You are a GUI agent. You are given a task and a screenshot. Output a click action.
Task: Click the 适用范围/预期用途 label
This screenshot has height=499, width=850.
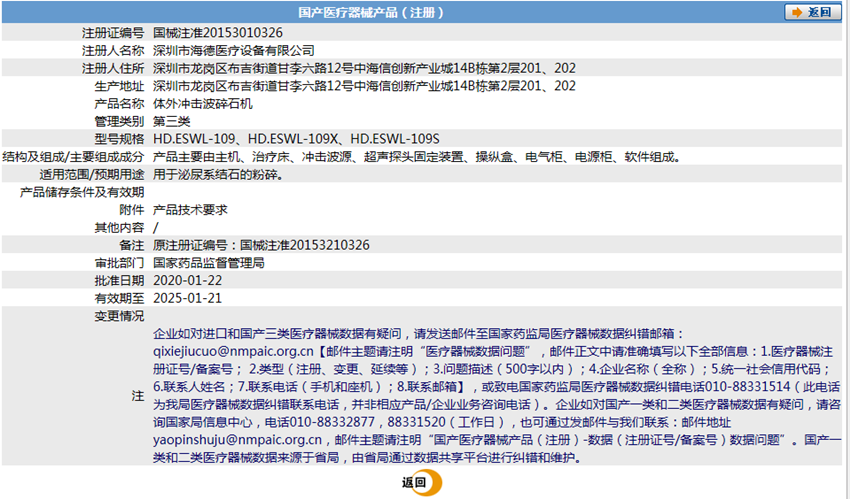92,174
